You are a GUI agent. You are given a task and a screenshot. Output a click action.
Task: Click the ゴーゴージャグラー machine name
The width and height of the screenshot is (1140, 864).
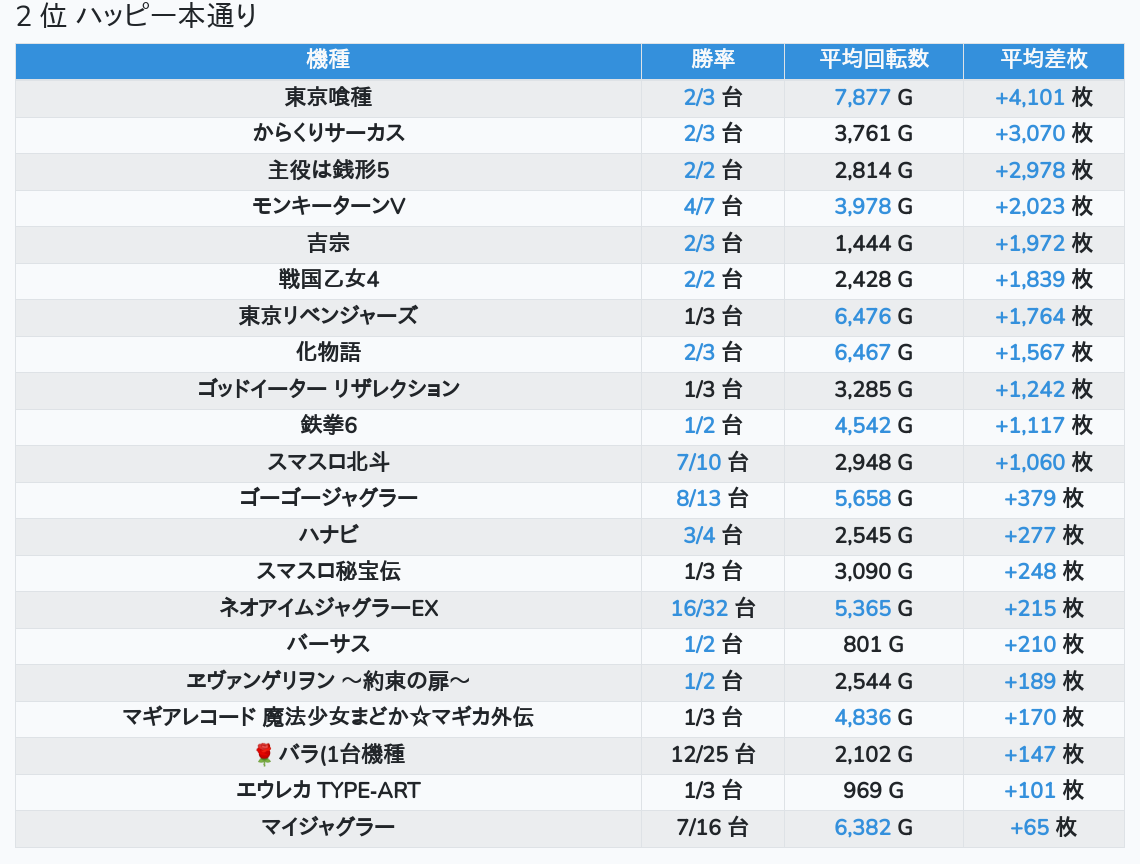click(x=328, y=498)
